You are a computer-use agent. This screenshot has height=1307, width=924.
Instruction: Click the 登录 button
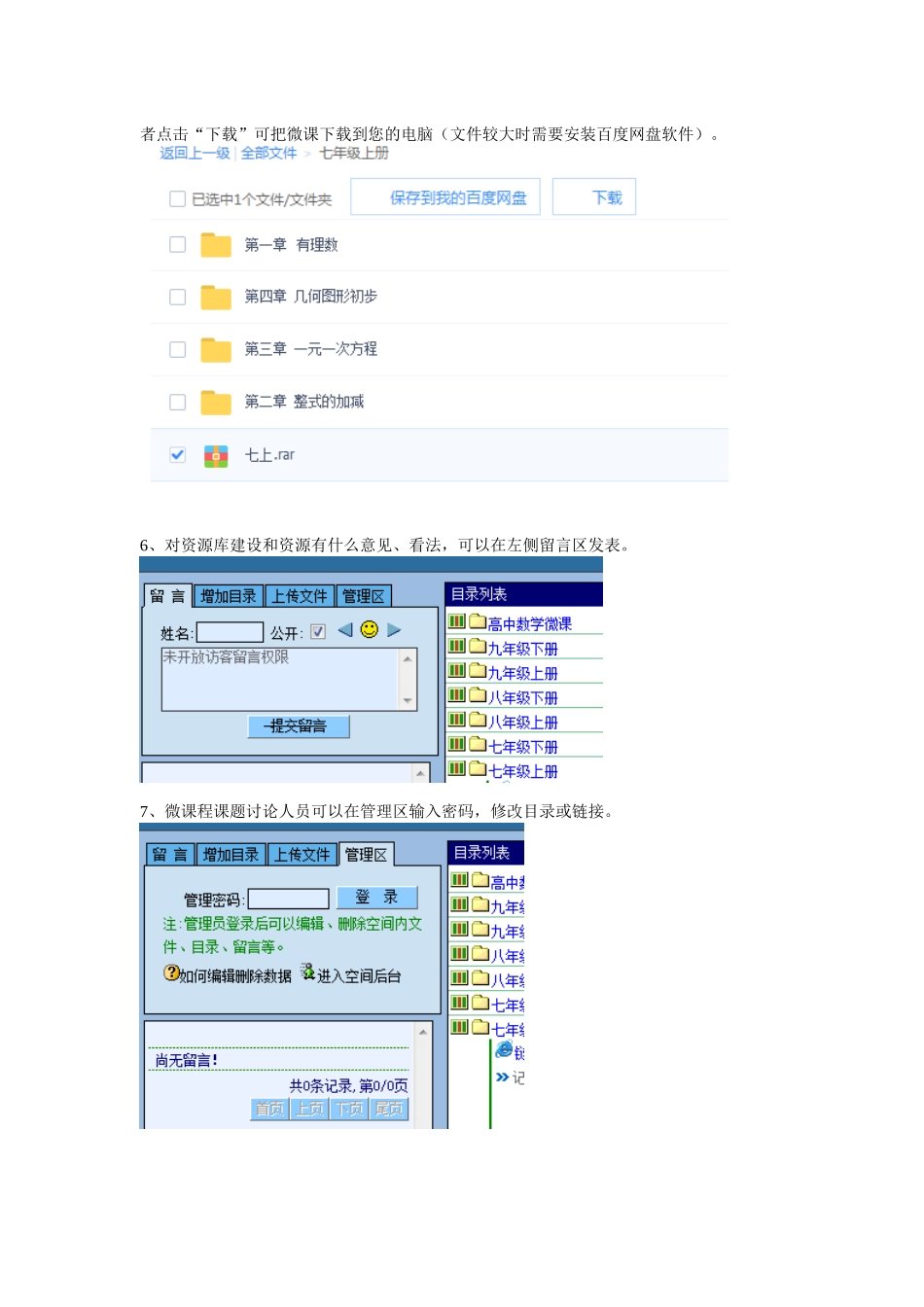[x=376, y=898]
